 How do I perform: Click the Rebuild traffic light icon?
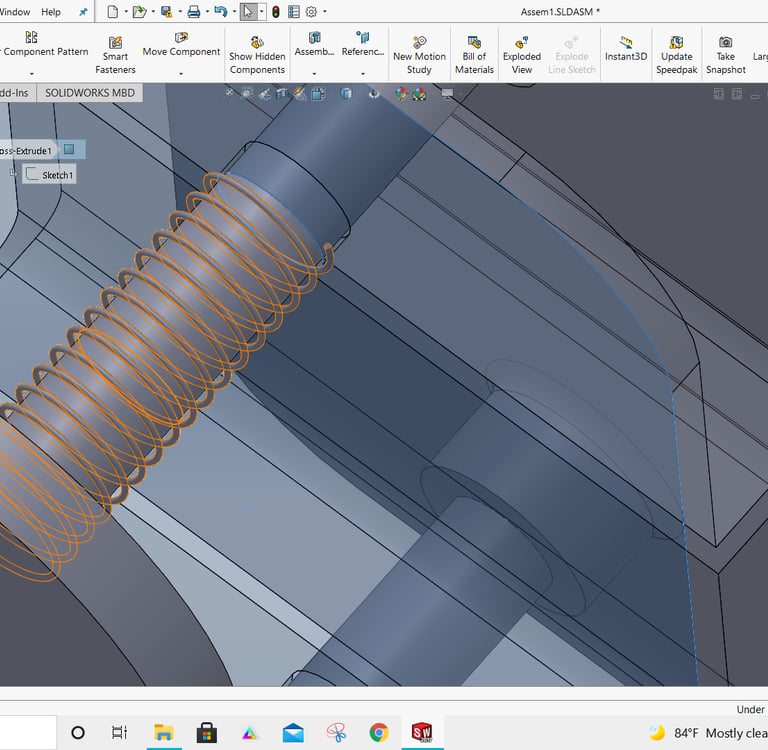click(x=276, y=12)
